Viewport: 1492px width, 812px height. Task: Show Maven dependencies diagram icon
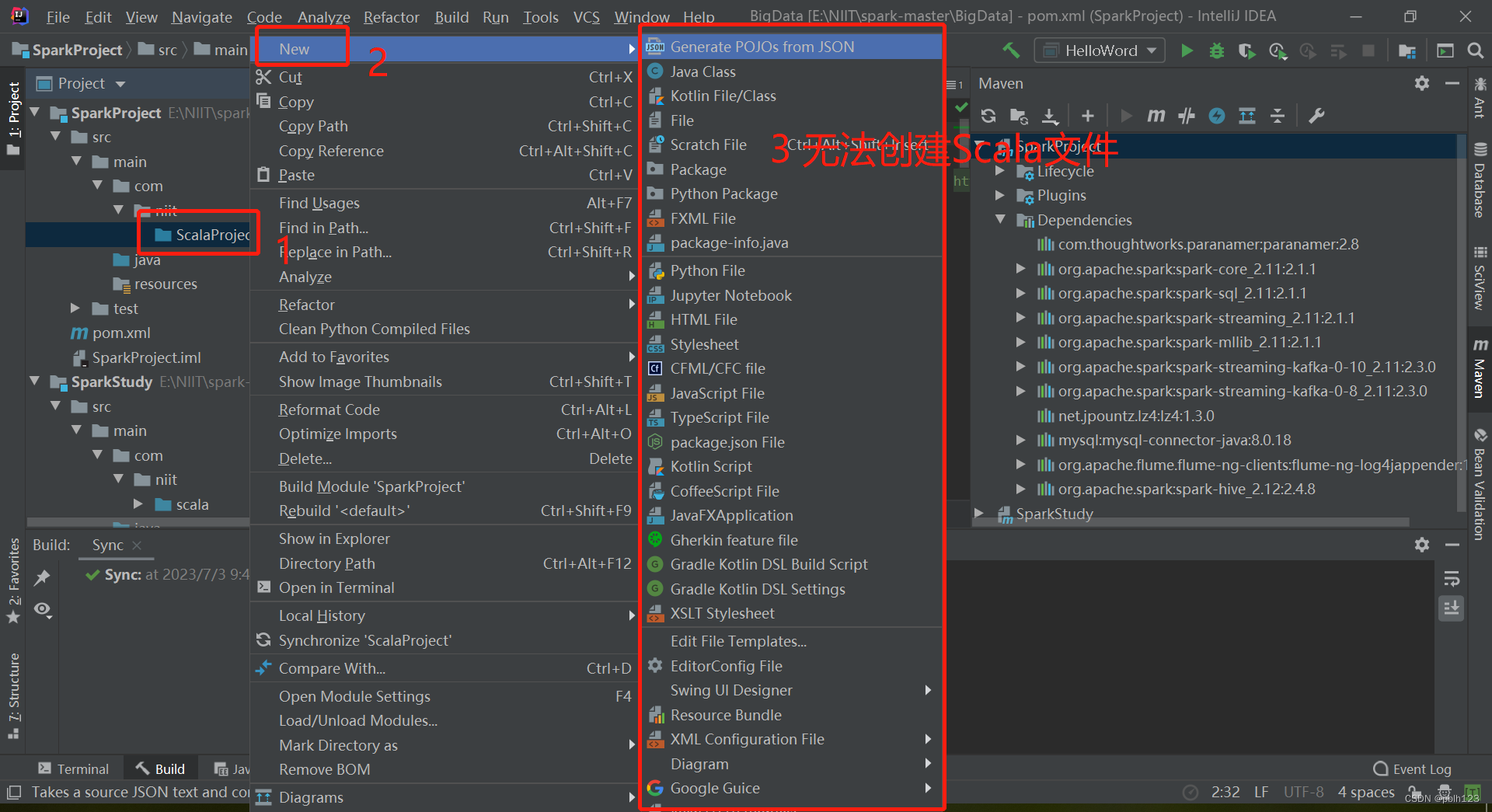[x=1247, y=116]
